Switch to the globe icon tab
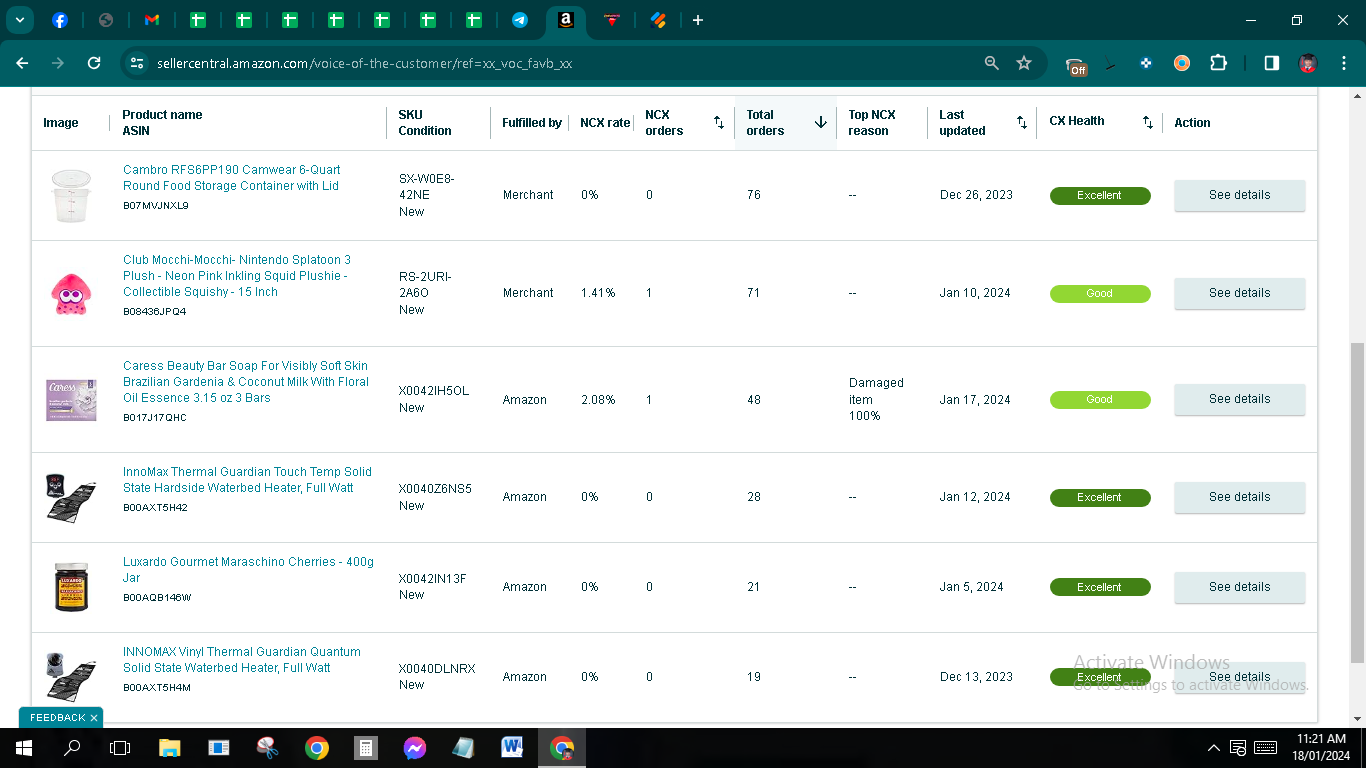This screenshot has width=1366, height=768. coord(106,20)
